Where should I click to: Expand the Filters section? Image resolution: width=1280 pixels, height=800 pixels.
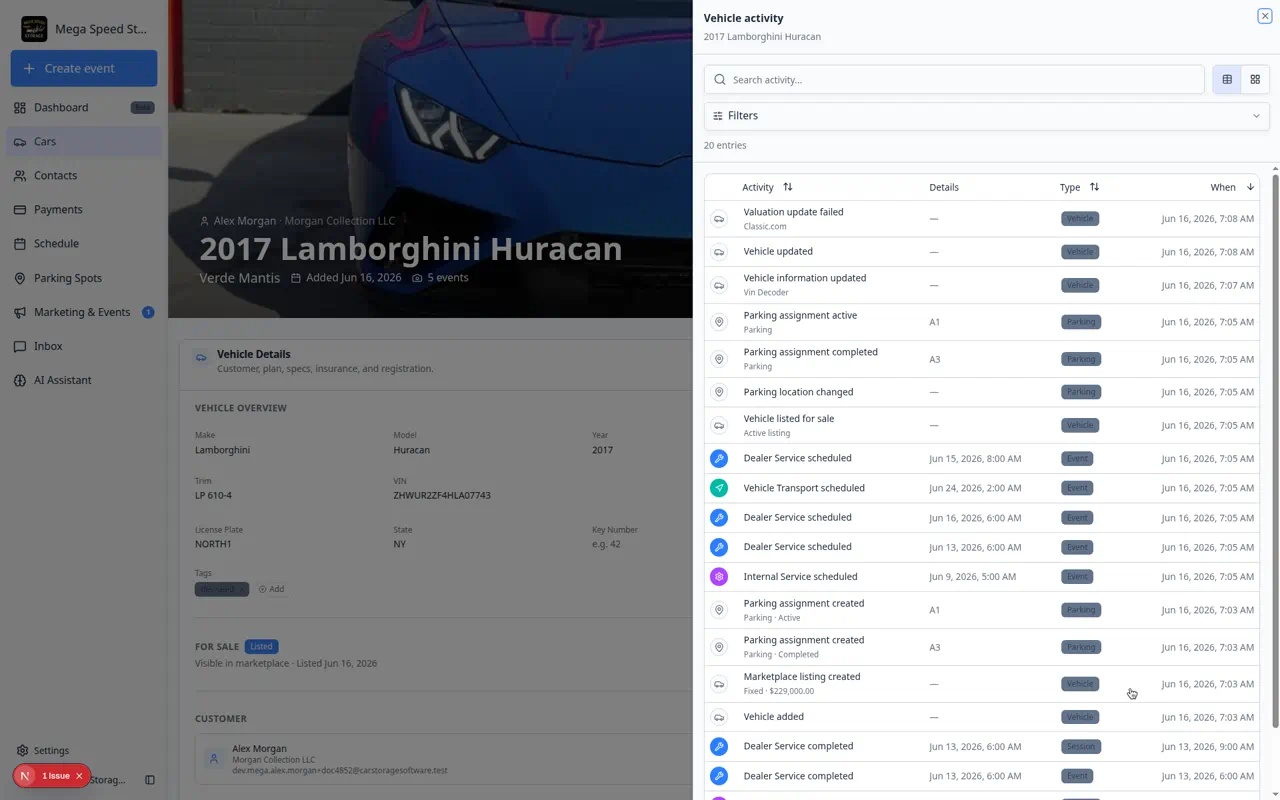986,116
